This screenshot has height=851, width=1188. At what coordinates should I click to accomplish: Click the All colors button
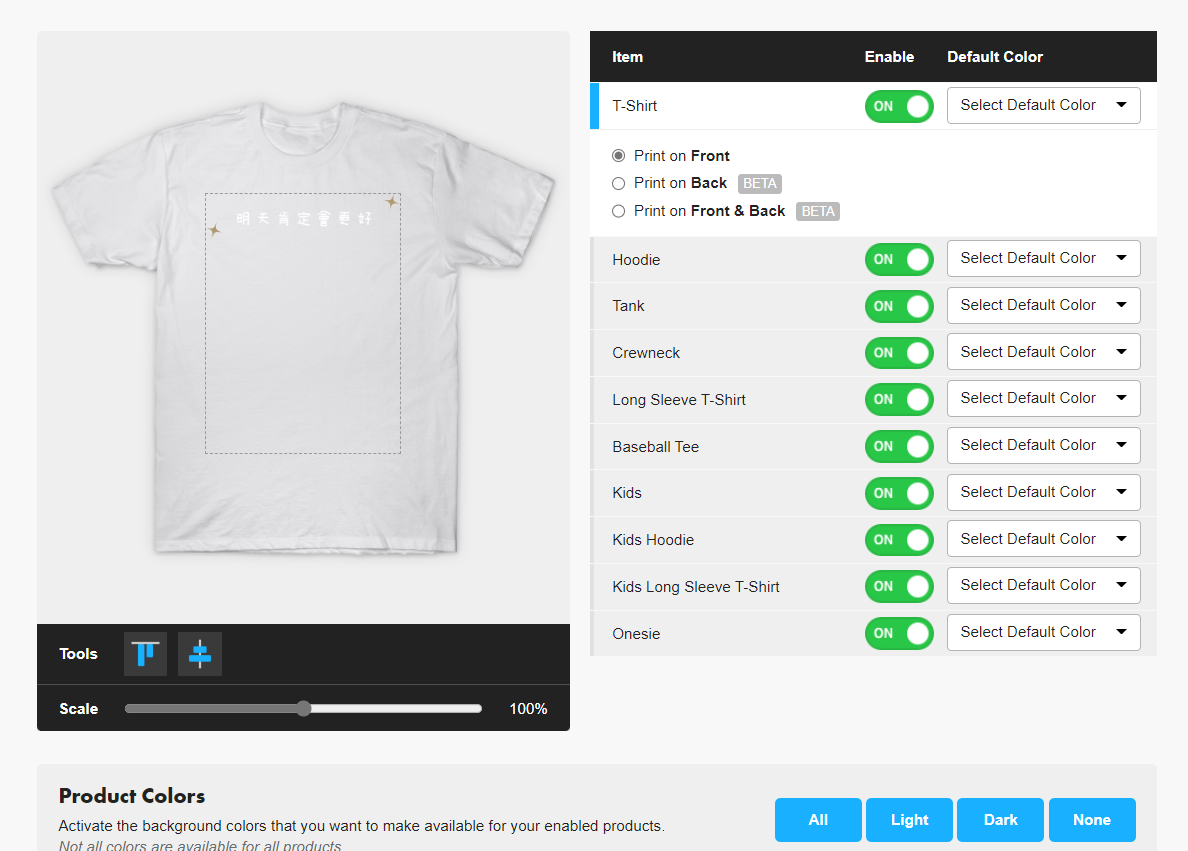[818, 820]
